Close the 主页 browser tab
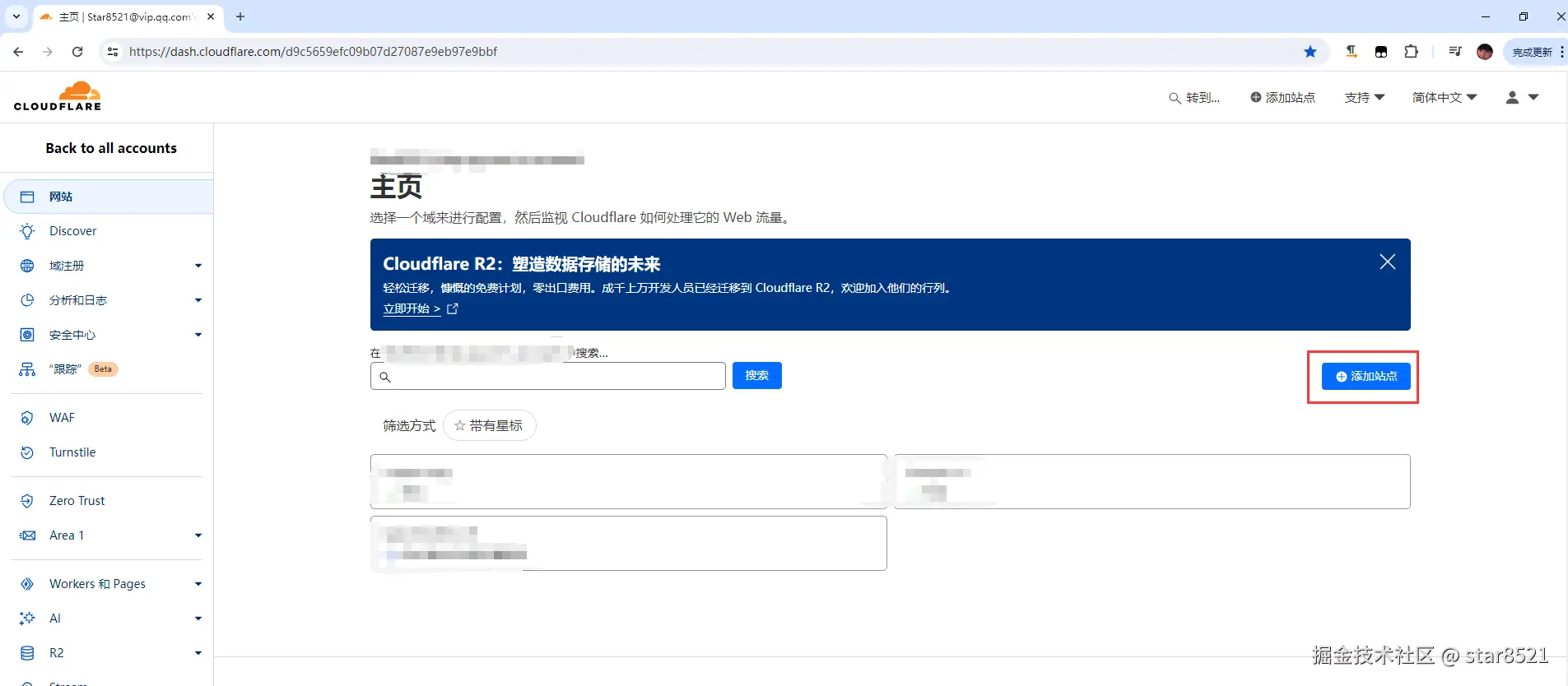1568x686 pixels. click(x=211, y=16)
